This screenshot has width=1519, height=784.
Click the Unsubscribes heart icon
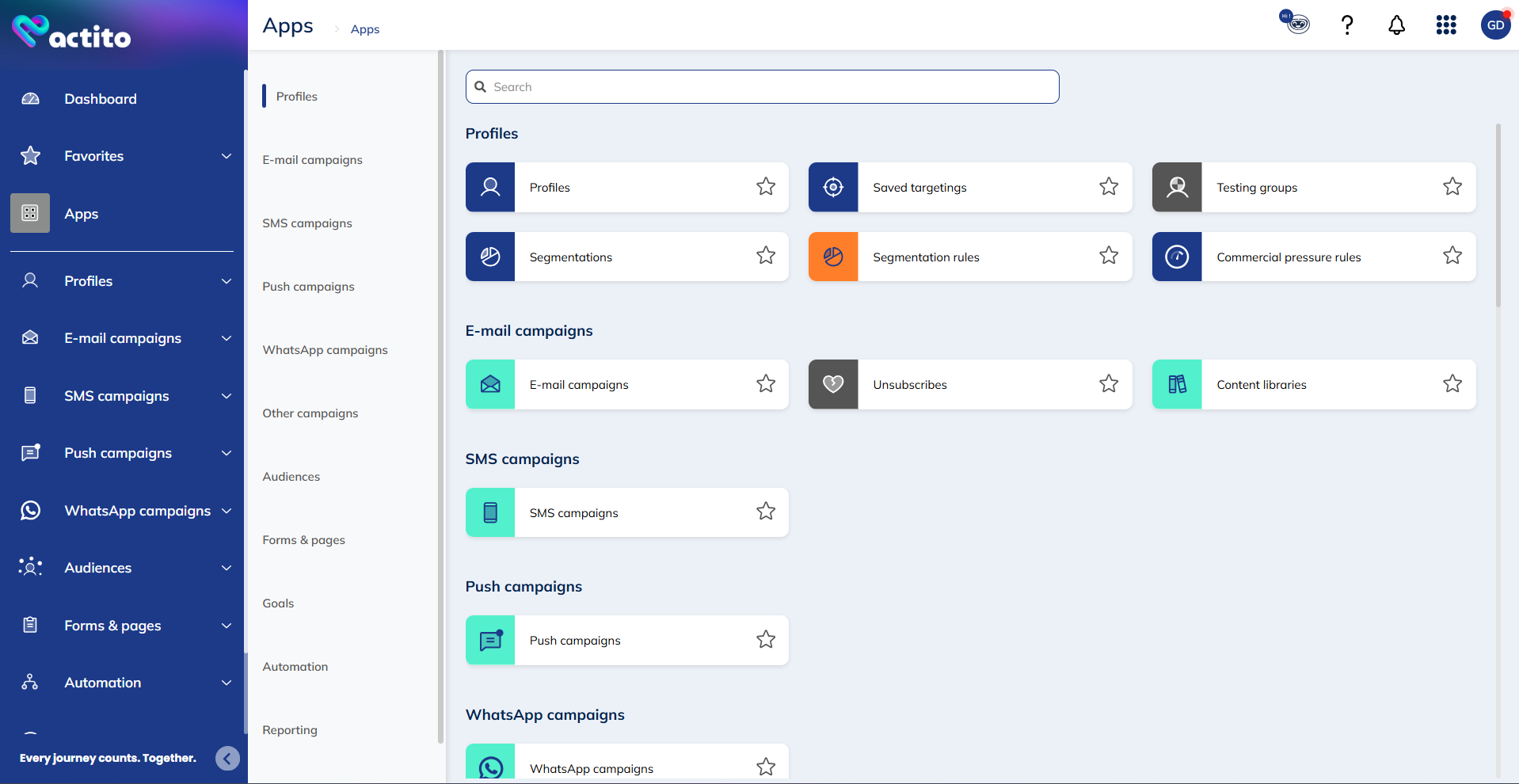tap(833, 385)
